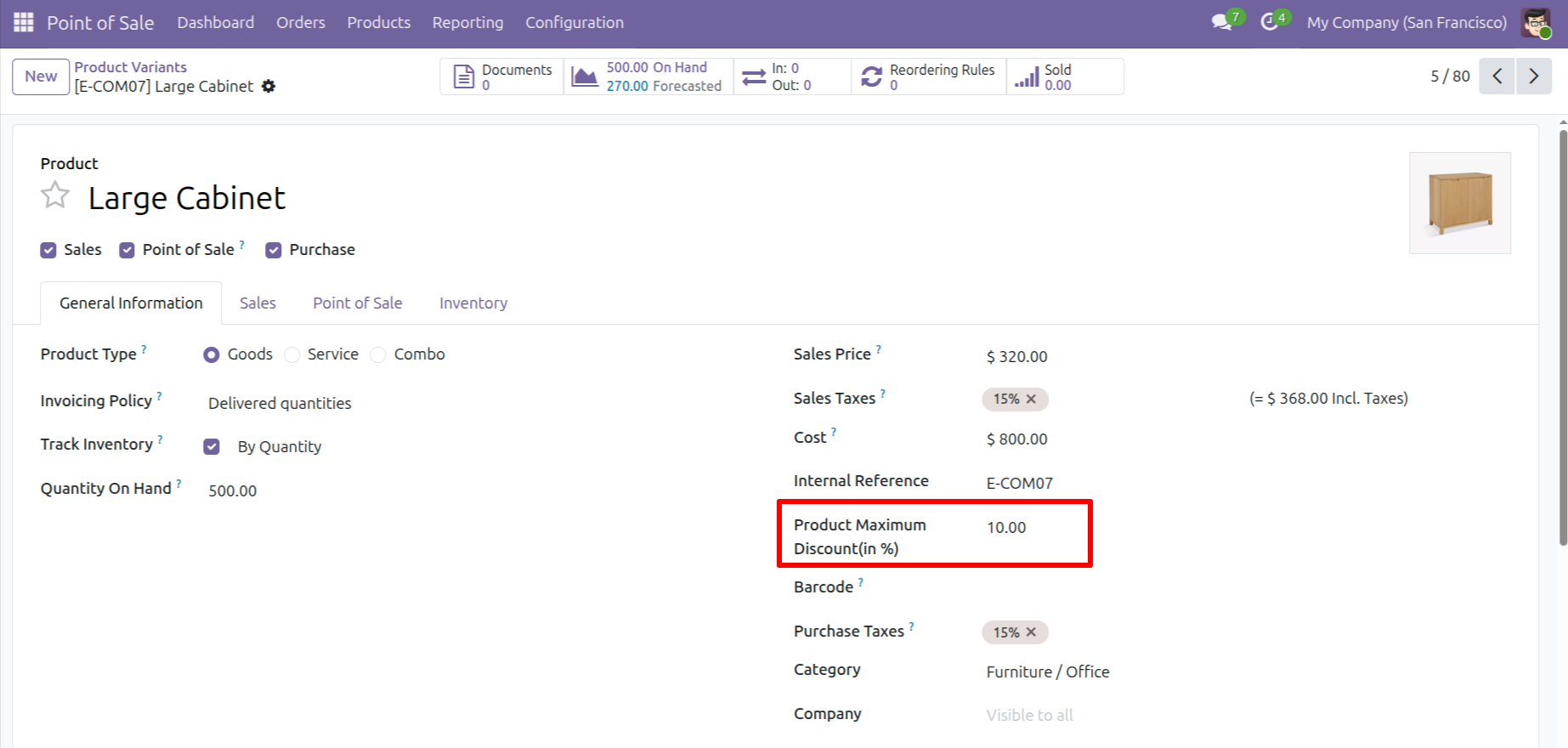Open the activities clock icon
This screenshot has width=1568, height=748.
coord(1270,22)
